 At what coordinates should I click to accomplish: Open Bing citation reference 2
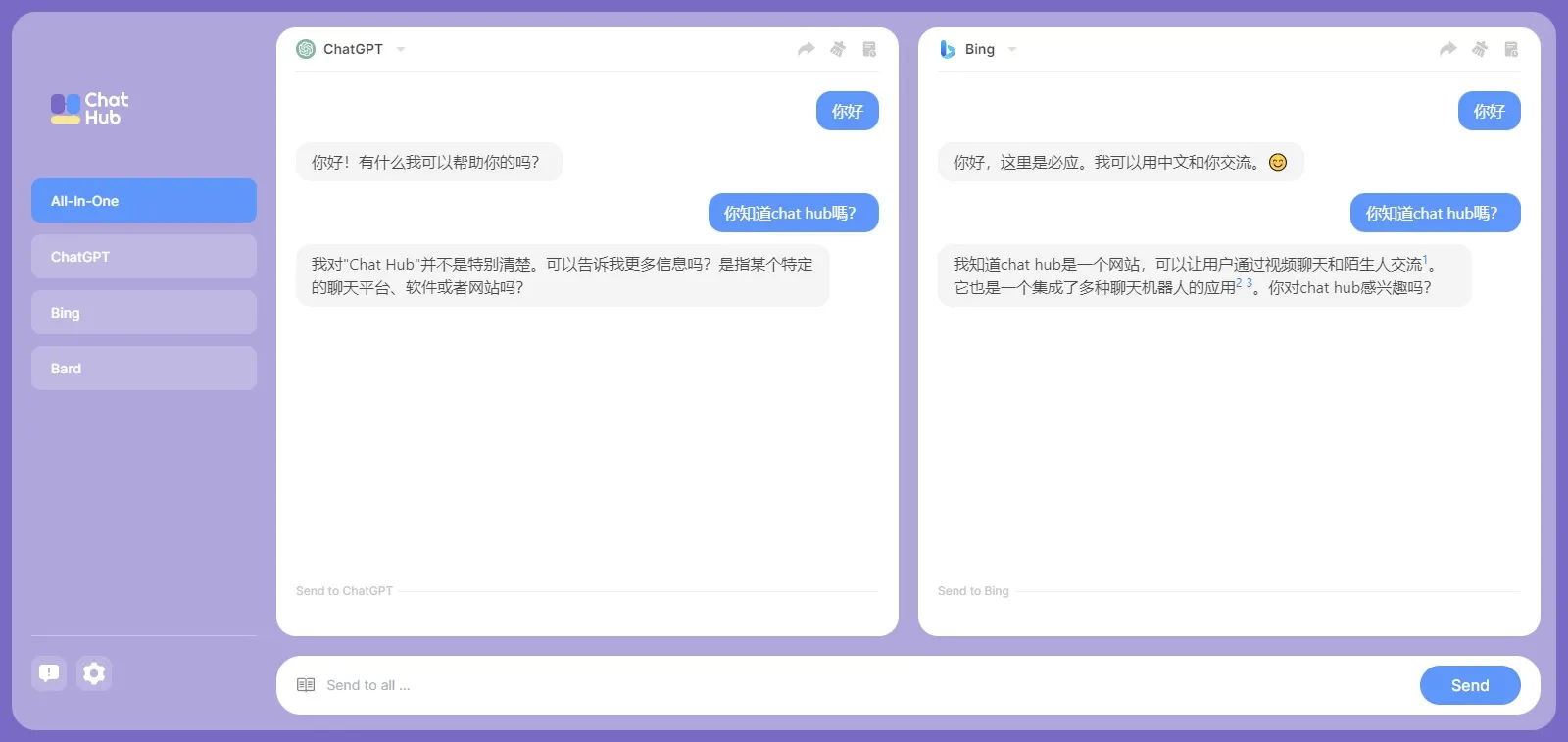pos(1239,283)
